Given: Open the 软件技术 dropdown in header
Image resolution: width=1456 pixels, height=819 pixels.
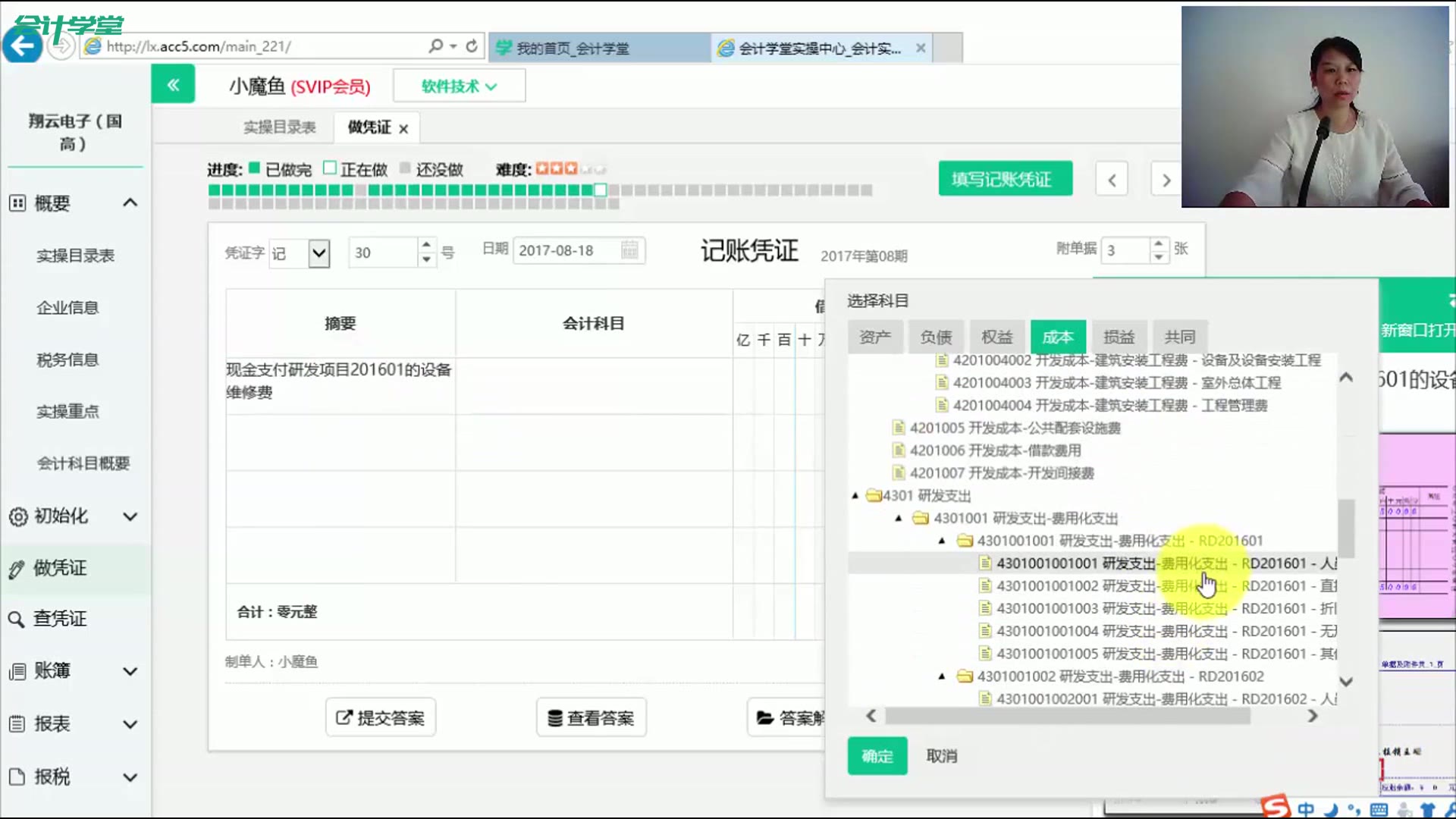Looking at the screenshot, I should click(x=458, y=86).
